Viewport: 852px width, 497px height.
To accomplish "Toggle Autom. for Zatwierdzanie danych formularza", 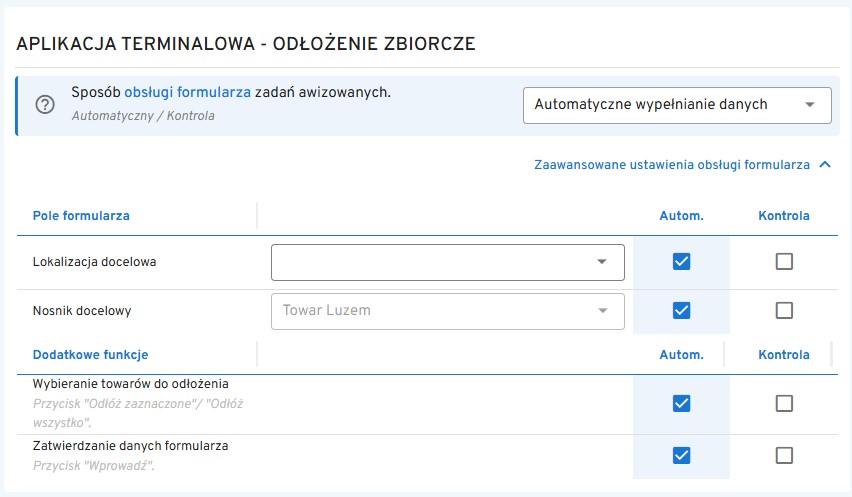I will coord(682,456).
